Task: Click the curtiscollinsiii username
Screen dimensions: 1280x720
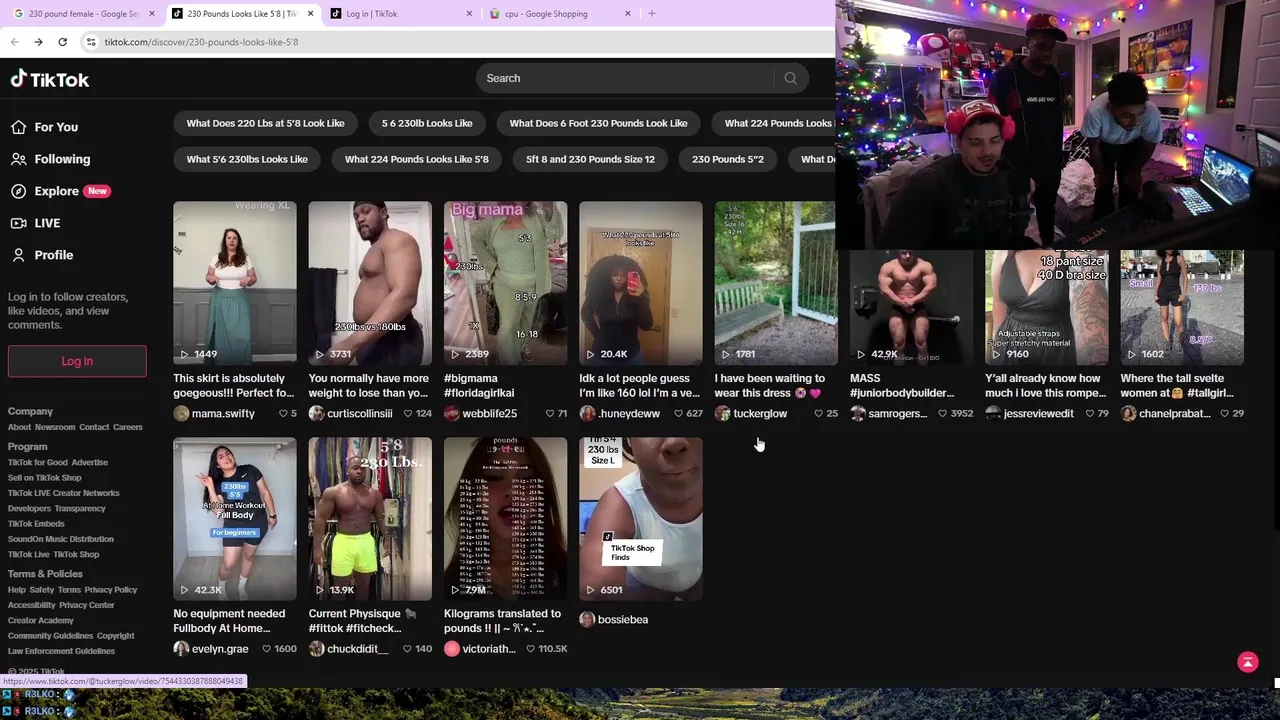Action: [x=359, y=413]
